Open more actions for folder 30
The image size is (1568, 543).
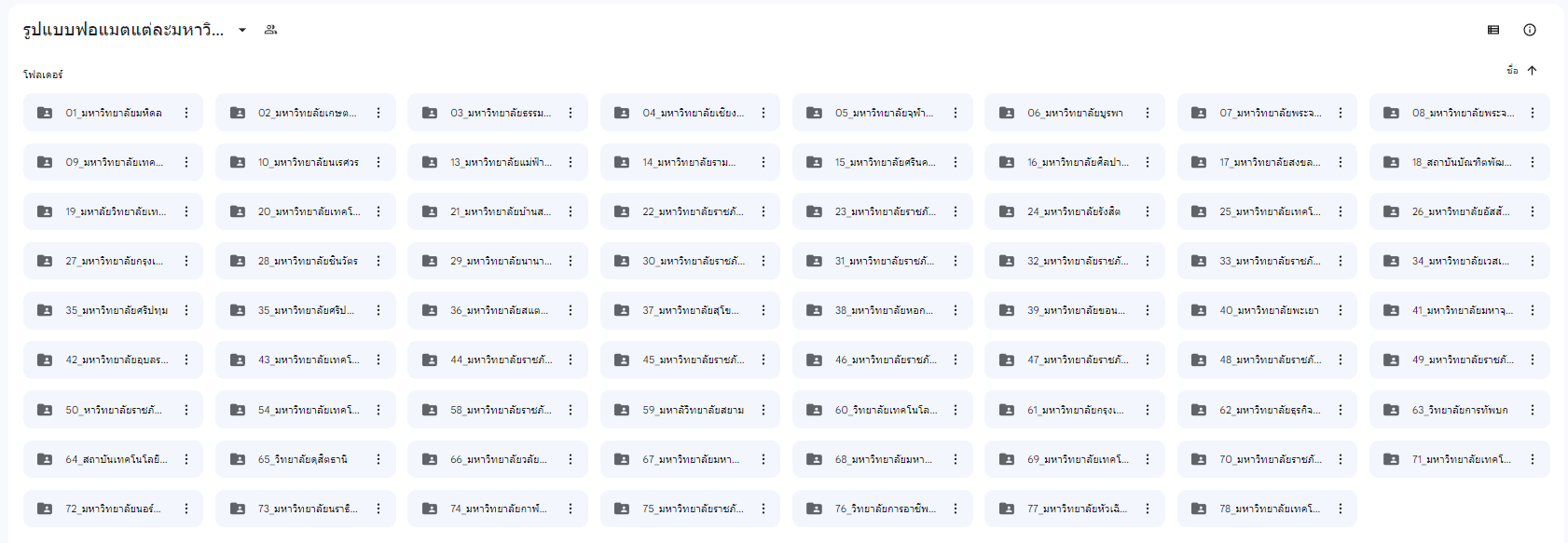(763, 261)
